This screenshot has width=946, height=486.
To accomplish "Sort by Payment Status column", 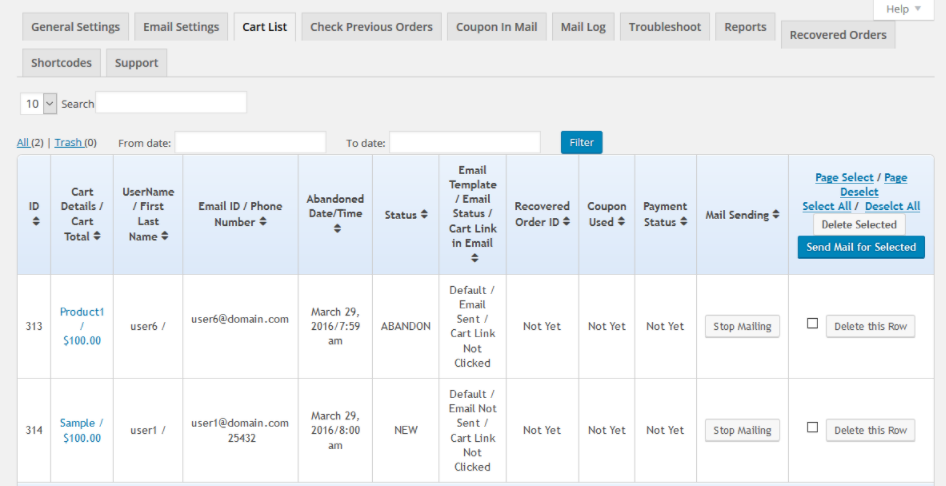I will pyautogui.click(x=683, y=222).
